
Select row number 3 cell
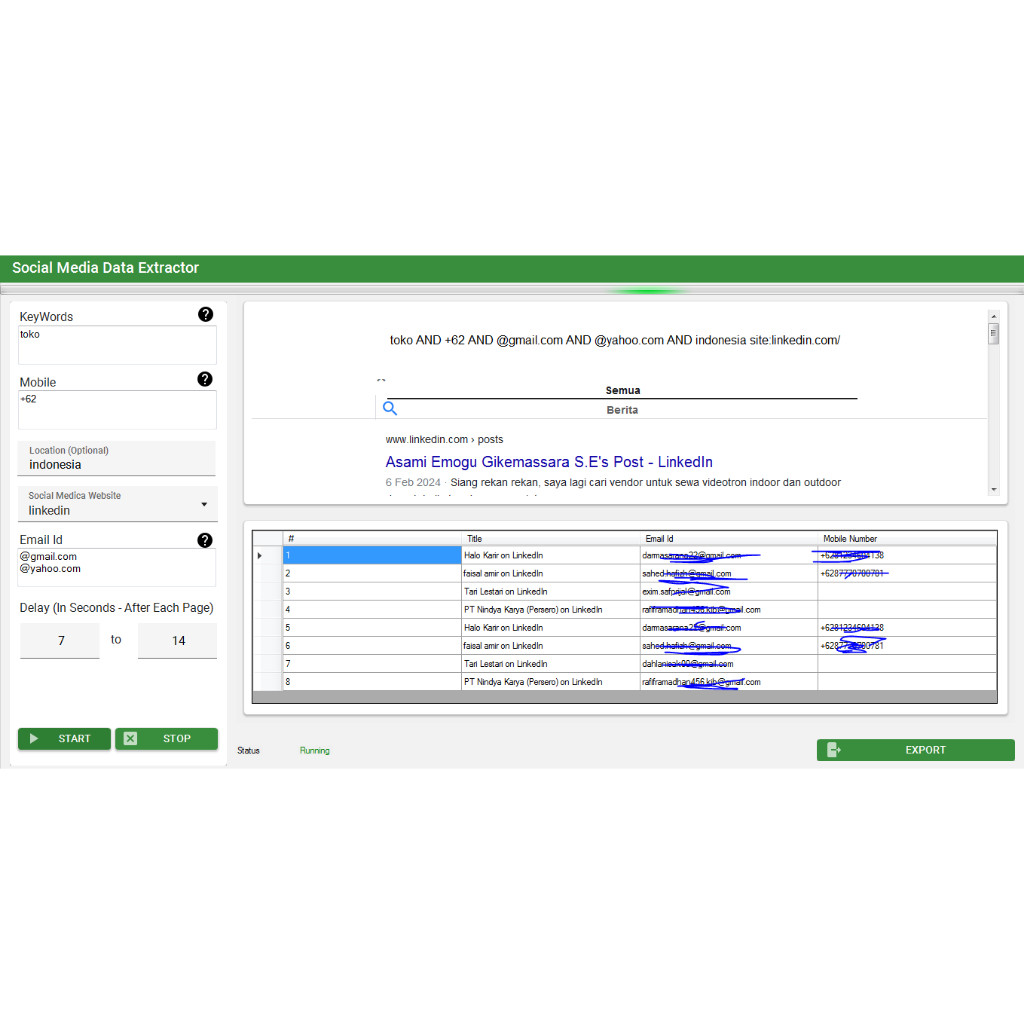tap(372, 592)
